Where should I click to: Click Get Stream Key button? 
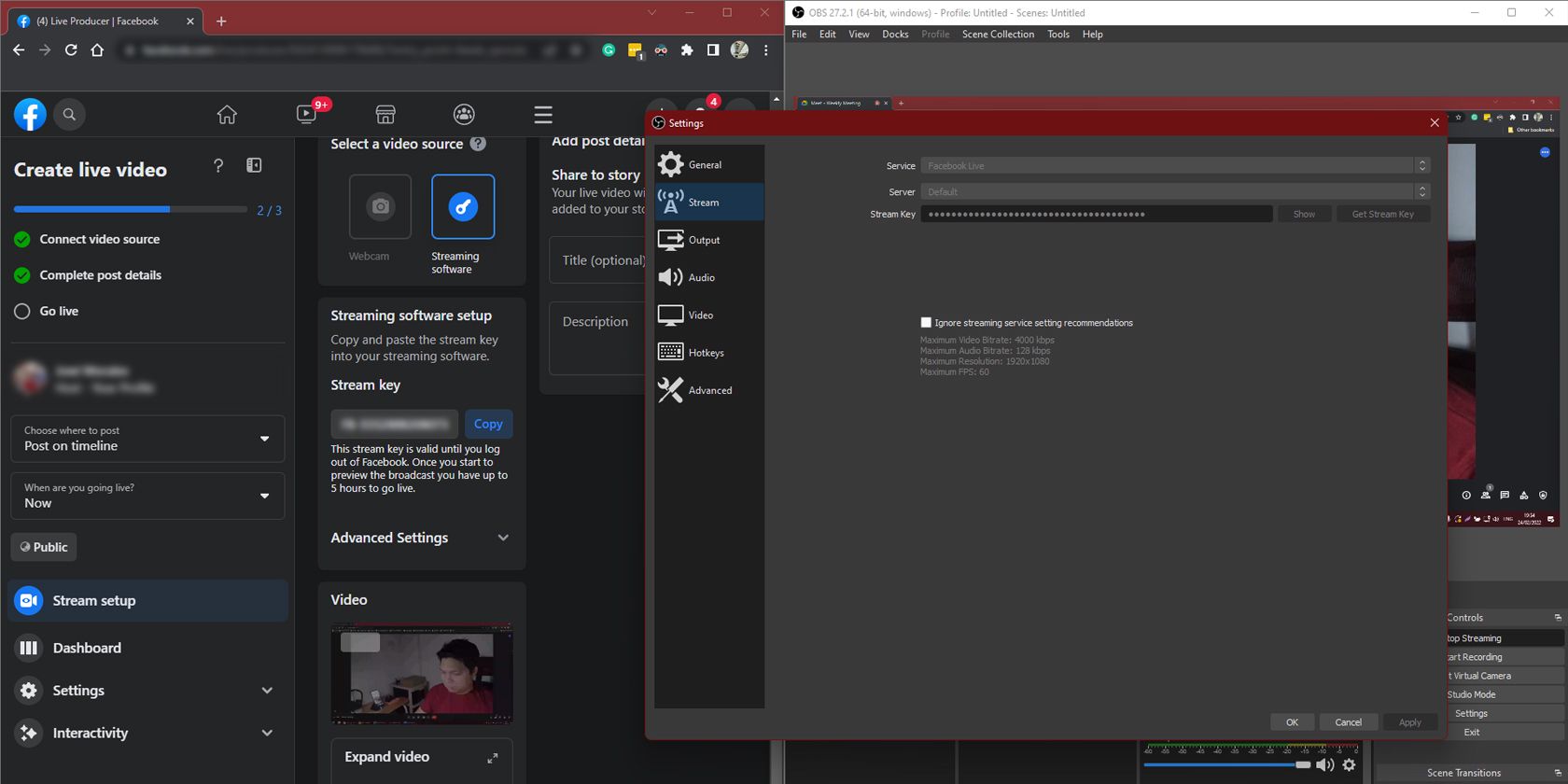(1383, 215)
